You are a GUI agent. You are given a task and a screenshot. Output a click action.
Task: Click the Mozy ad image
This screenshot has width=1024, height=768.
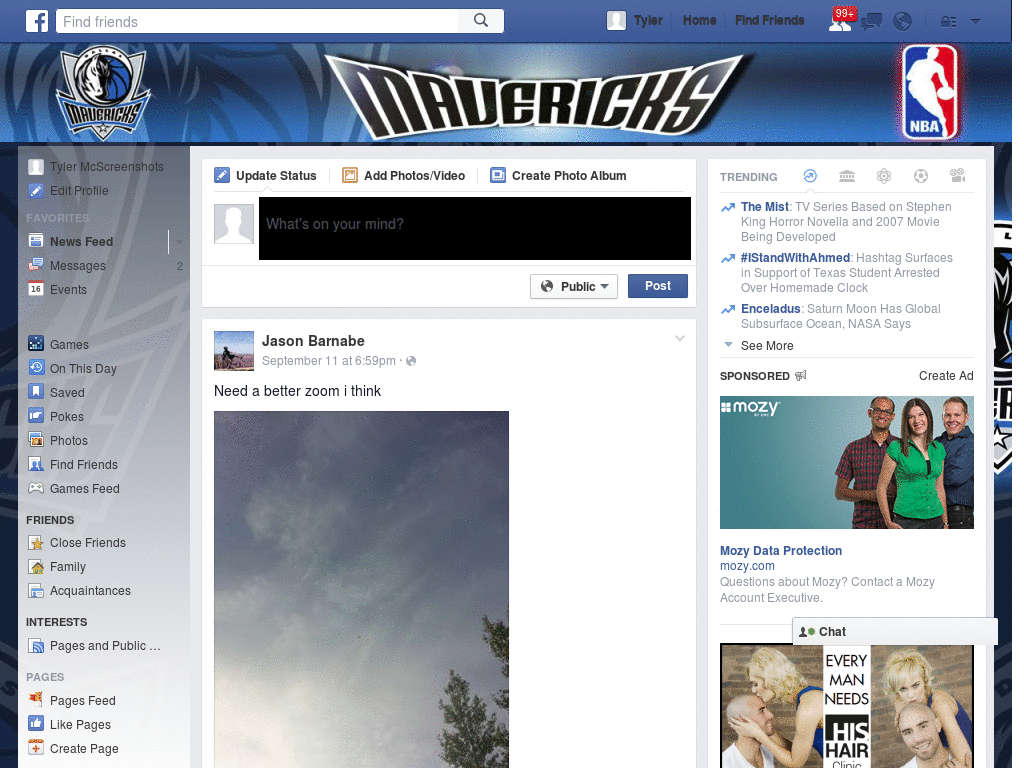tap(846, 462)
